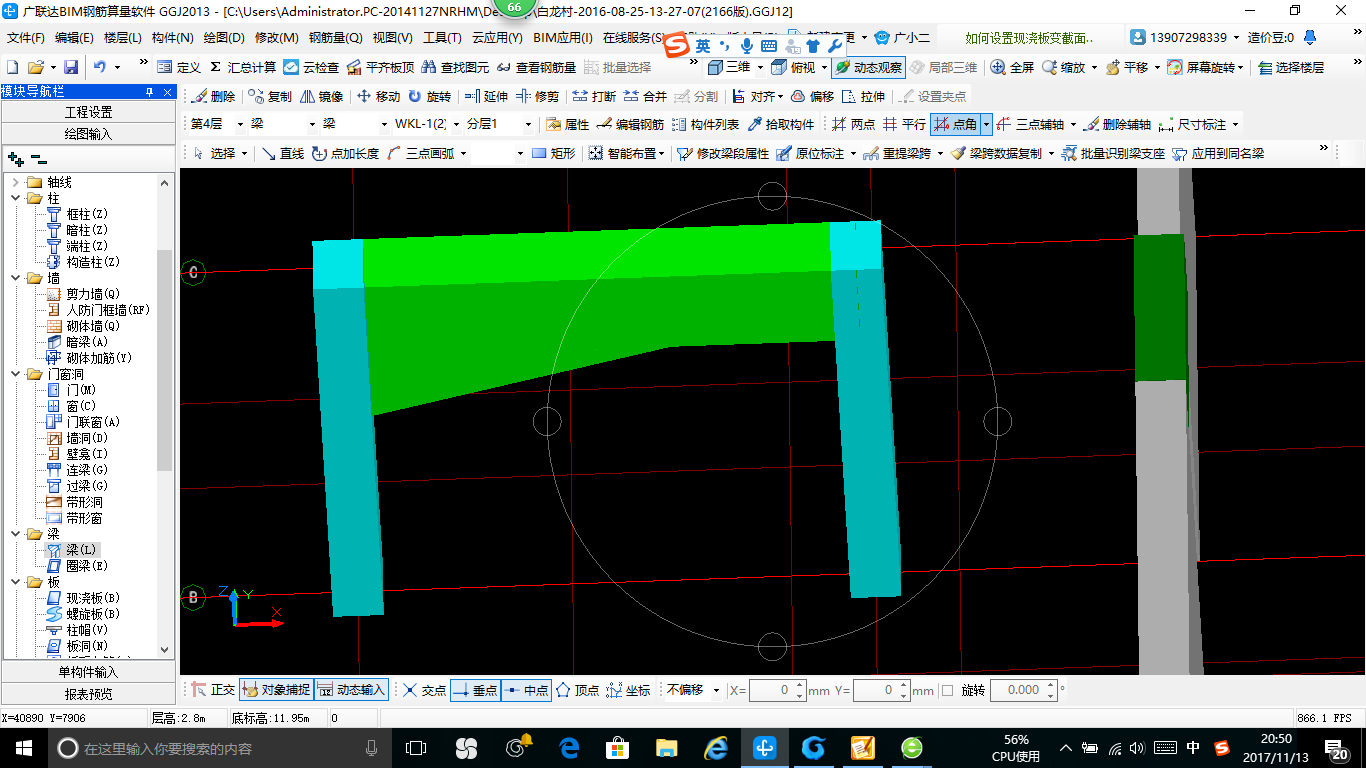
Task: Click the X coordinate input field
Action: [777, 690]
